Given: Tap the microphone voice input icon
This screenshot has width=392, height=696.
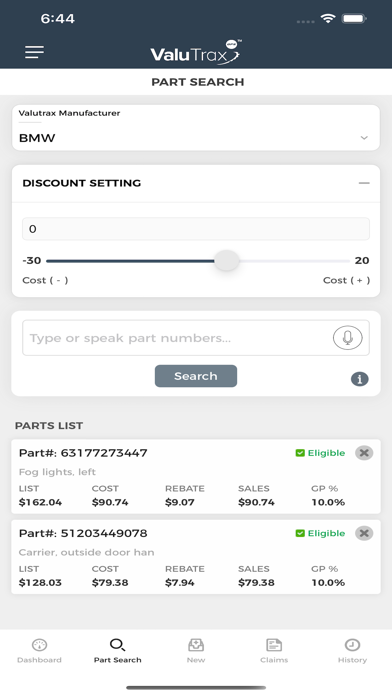Looking at the screenshot, I should (x=348, y=338).
